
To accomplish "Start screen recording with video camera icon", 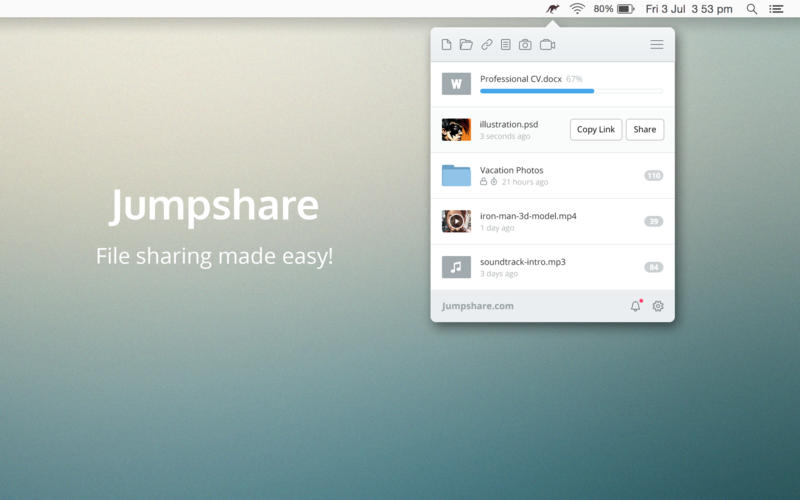I will click(x=547, y=45).
